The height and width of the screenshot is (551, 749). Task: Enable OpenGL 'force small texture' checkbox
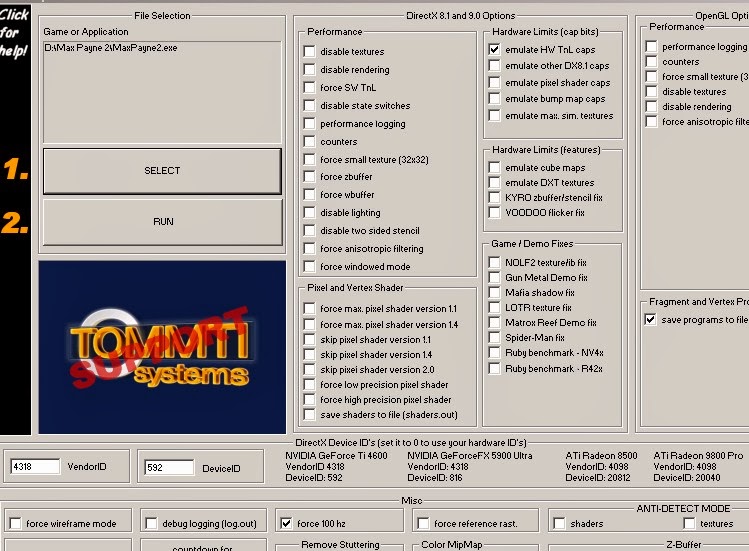(651, 76)
